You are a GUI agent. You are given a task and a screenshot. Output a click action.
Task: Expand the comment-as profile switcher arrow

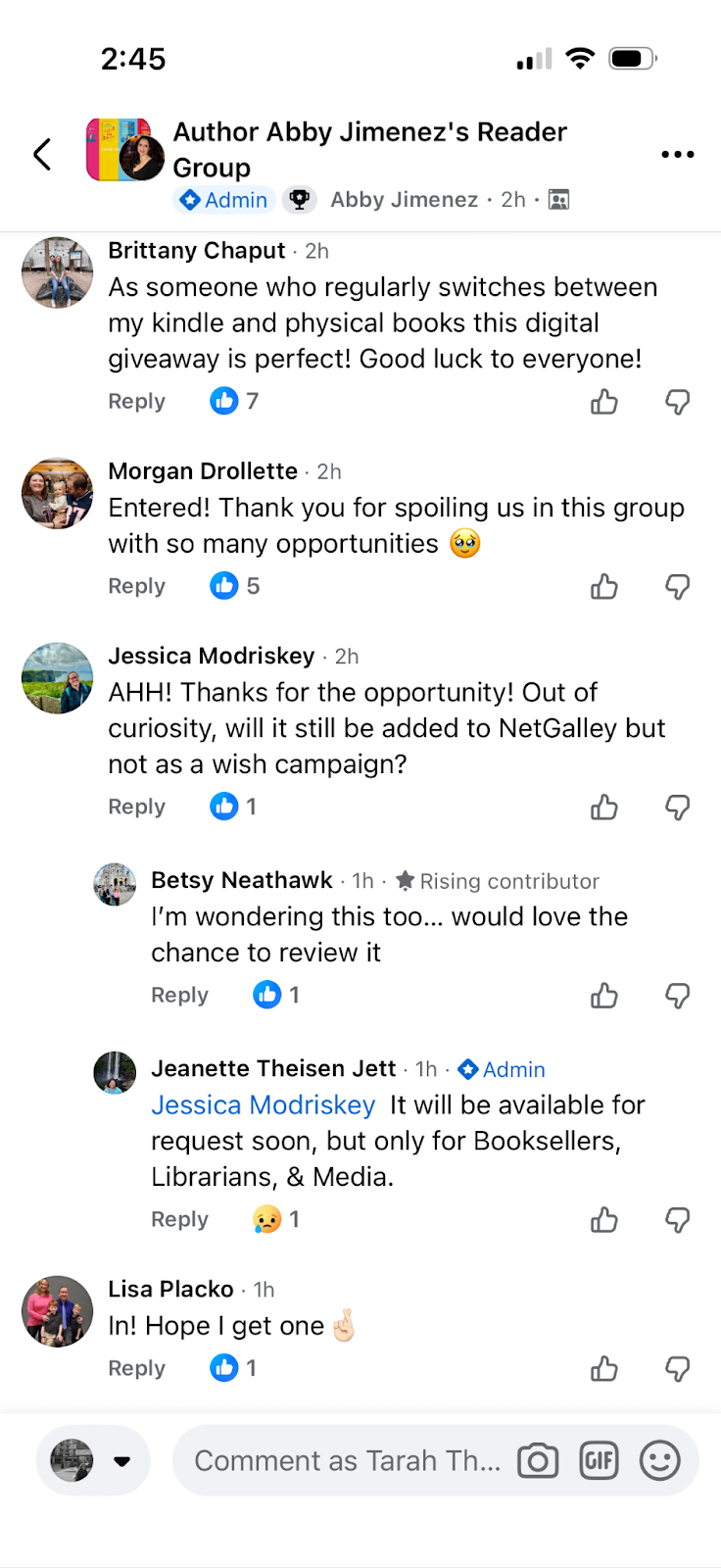(122, 1461)
